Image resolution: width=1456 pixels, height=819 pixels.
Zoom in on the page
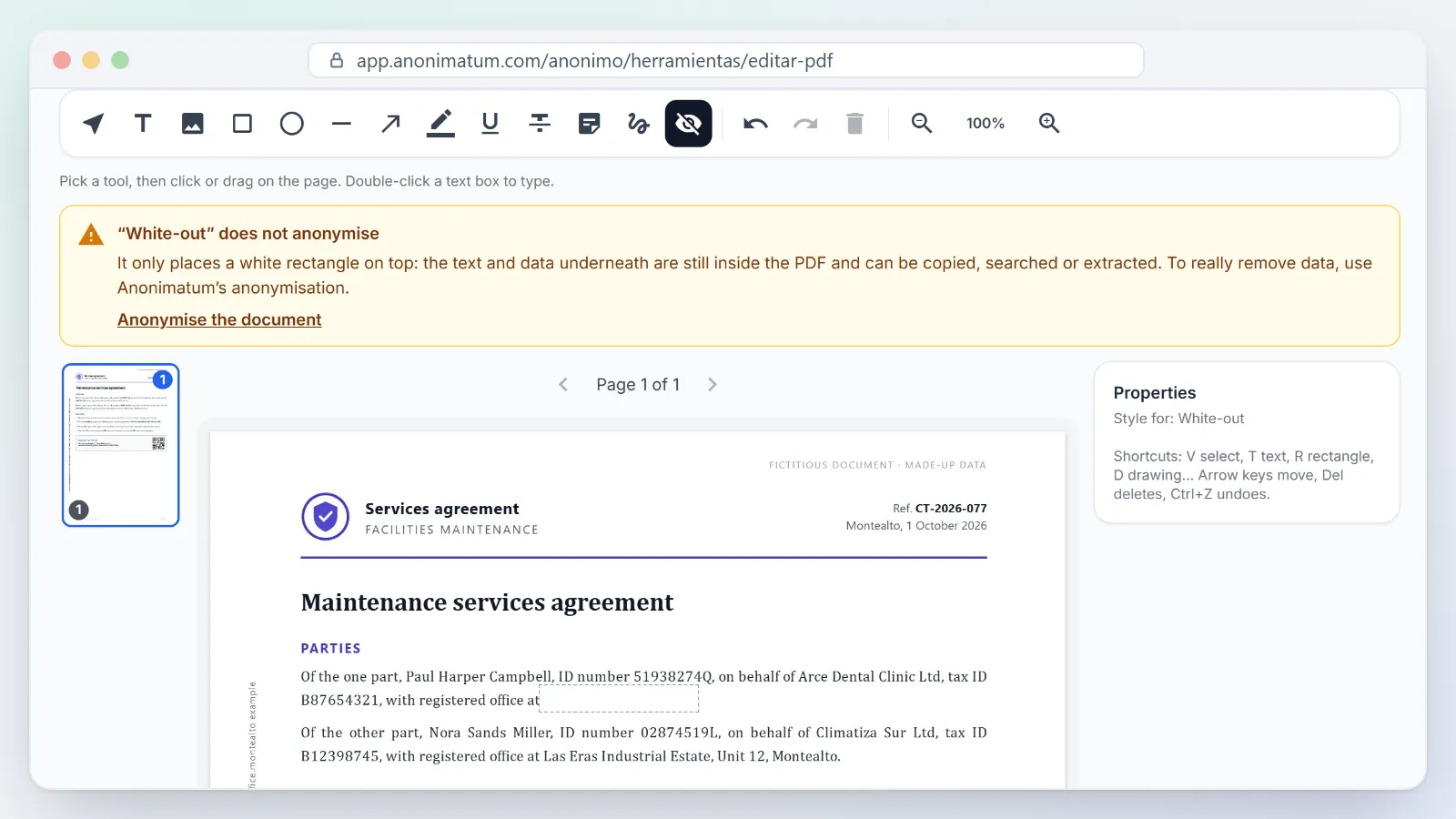tap(1049, 124)
